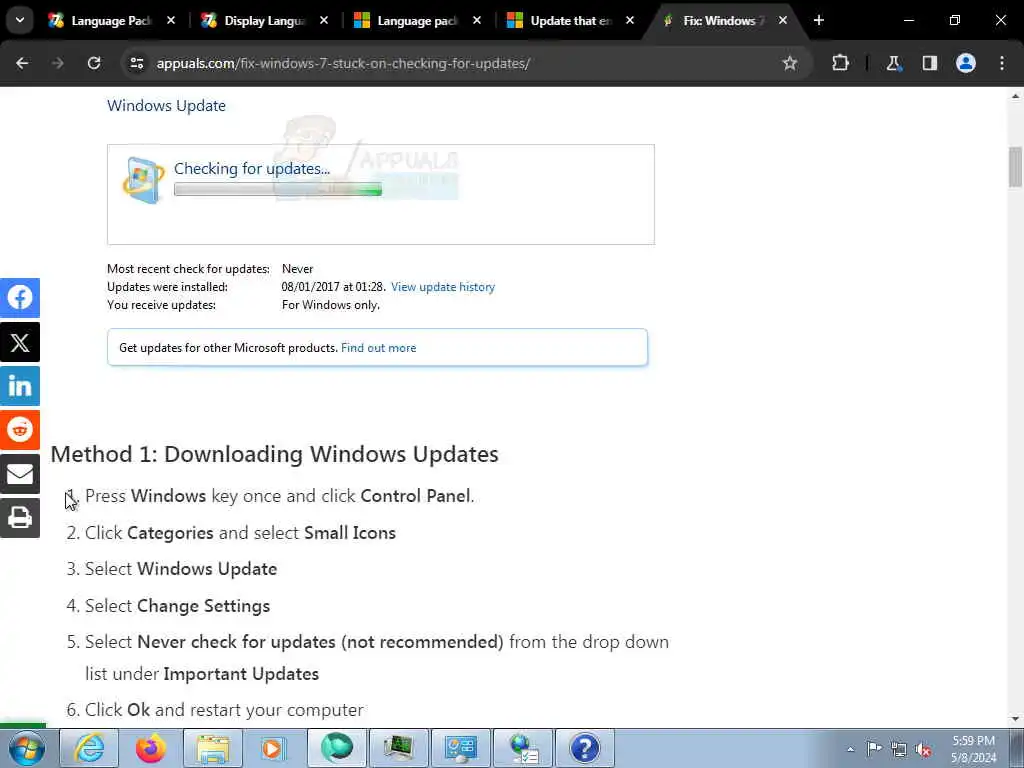This screenshot has width=1024, height=768.
Task: Open the globe with checklist taskbar icon
Action: point(523,748)
